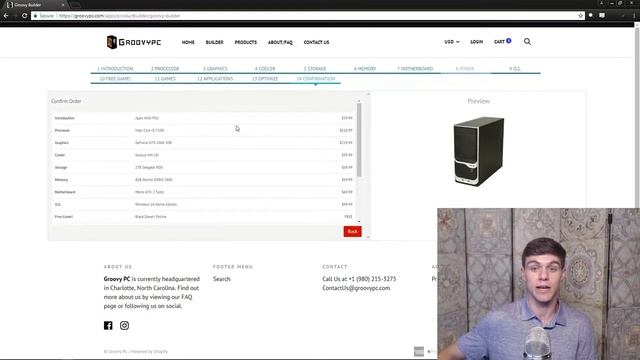Image resolution: width=640 pixels, height=360 pixels.
Task: Click the Login link
Action: pos(476,42)
